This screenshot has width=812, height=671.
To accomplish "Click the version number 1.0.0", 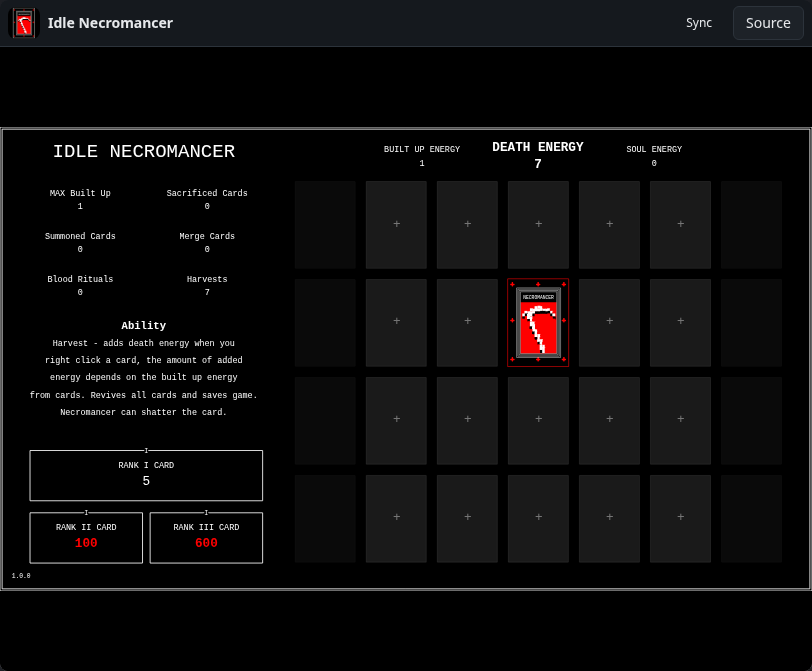I will tap(21, 576).
